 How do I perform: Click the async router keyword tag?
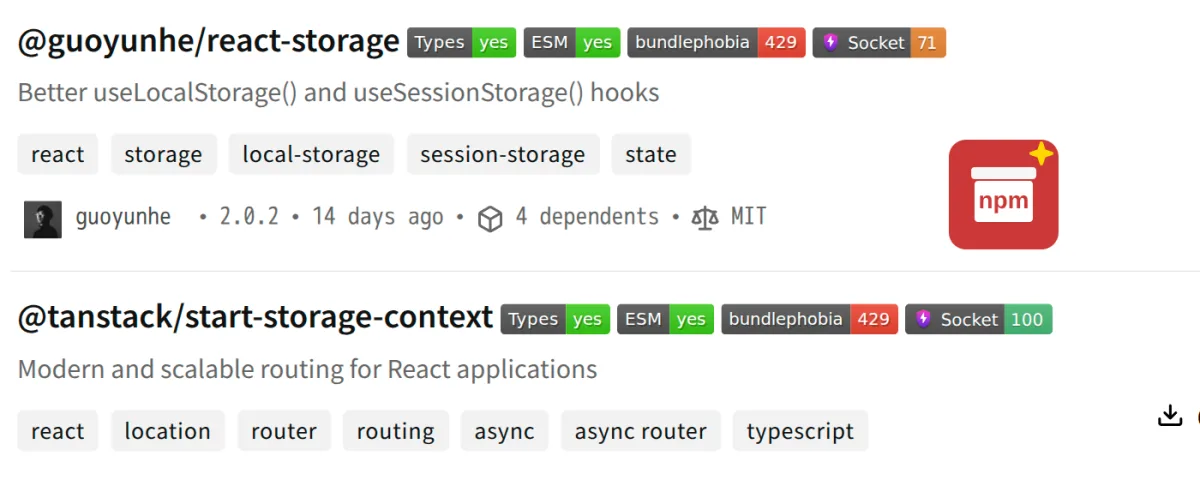pyautogui.click(x=641, y=431)
